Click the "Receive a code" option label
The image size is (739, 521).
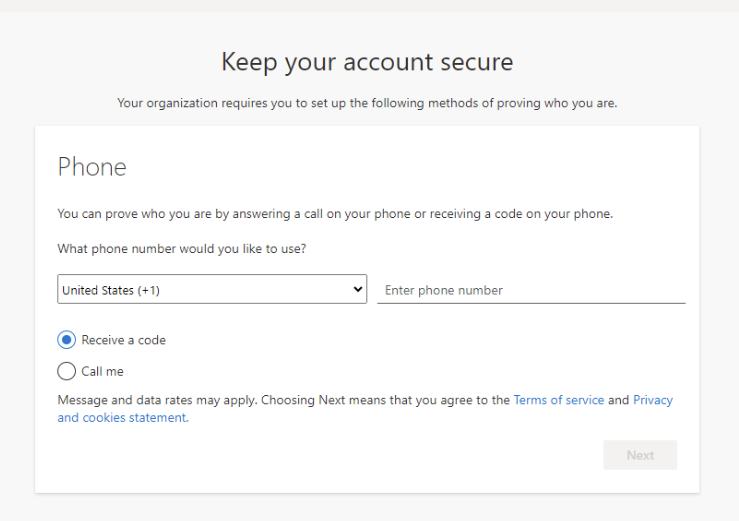point(123,340)
